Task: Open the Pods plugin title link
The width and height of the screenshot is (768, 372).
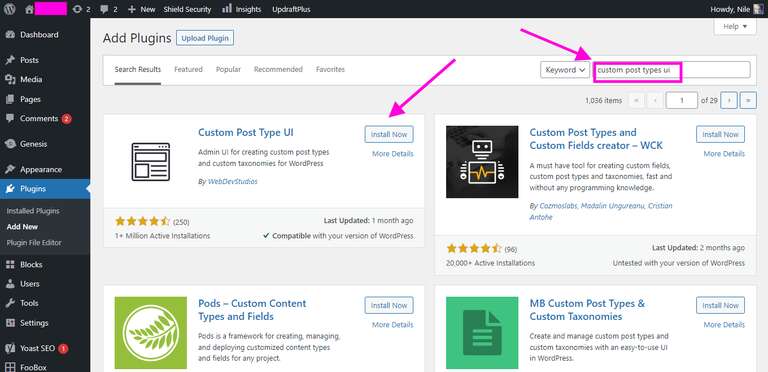Action: click(x=252, y=310)
